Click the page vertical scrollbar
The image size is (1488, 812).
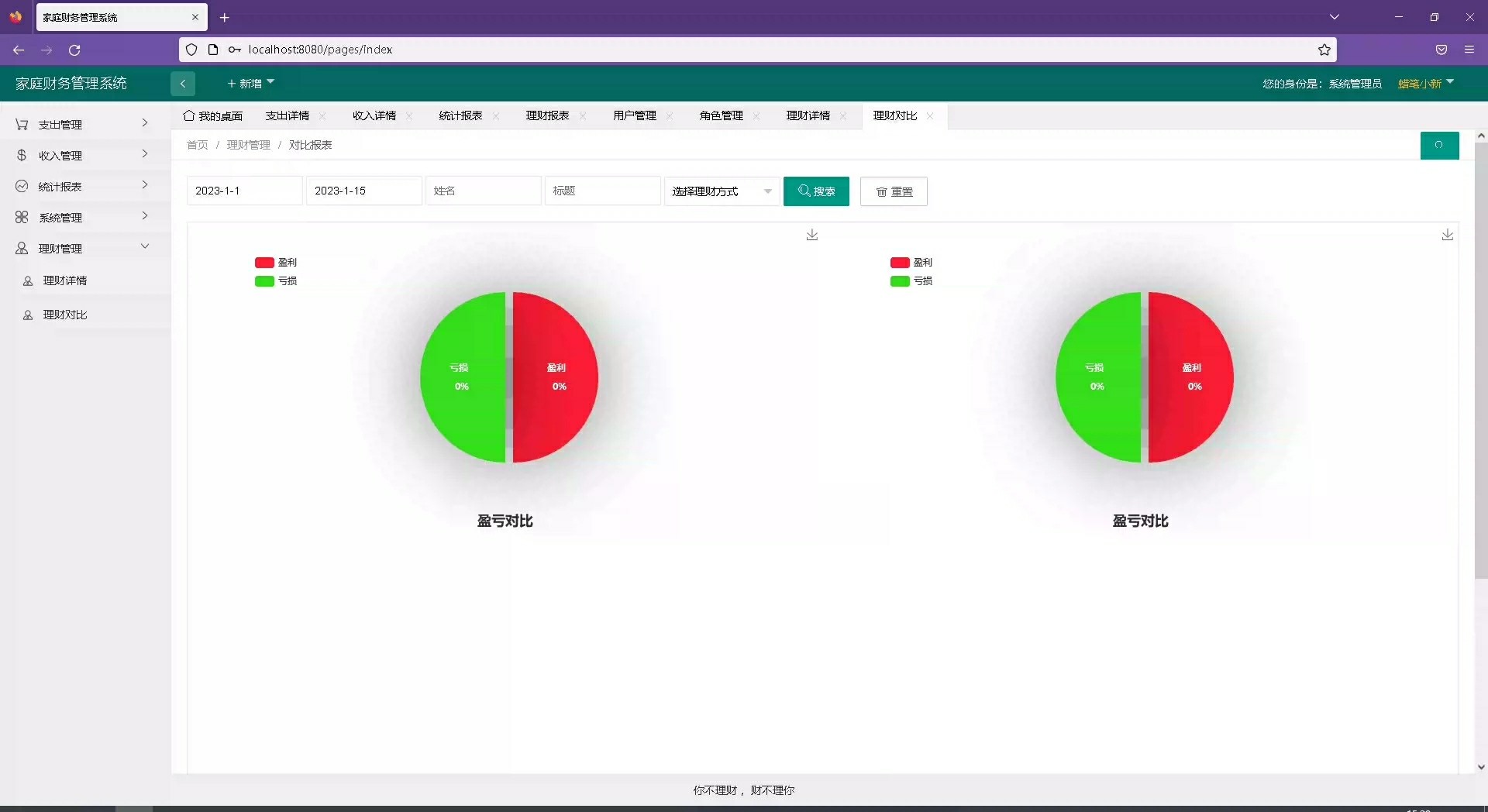click(1481, 360)
